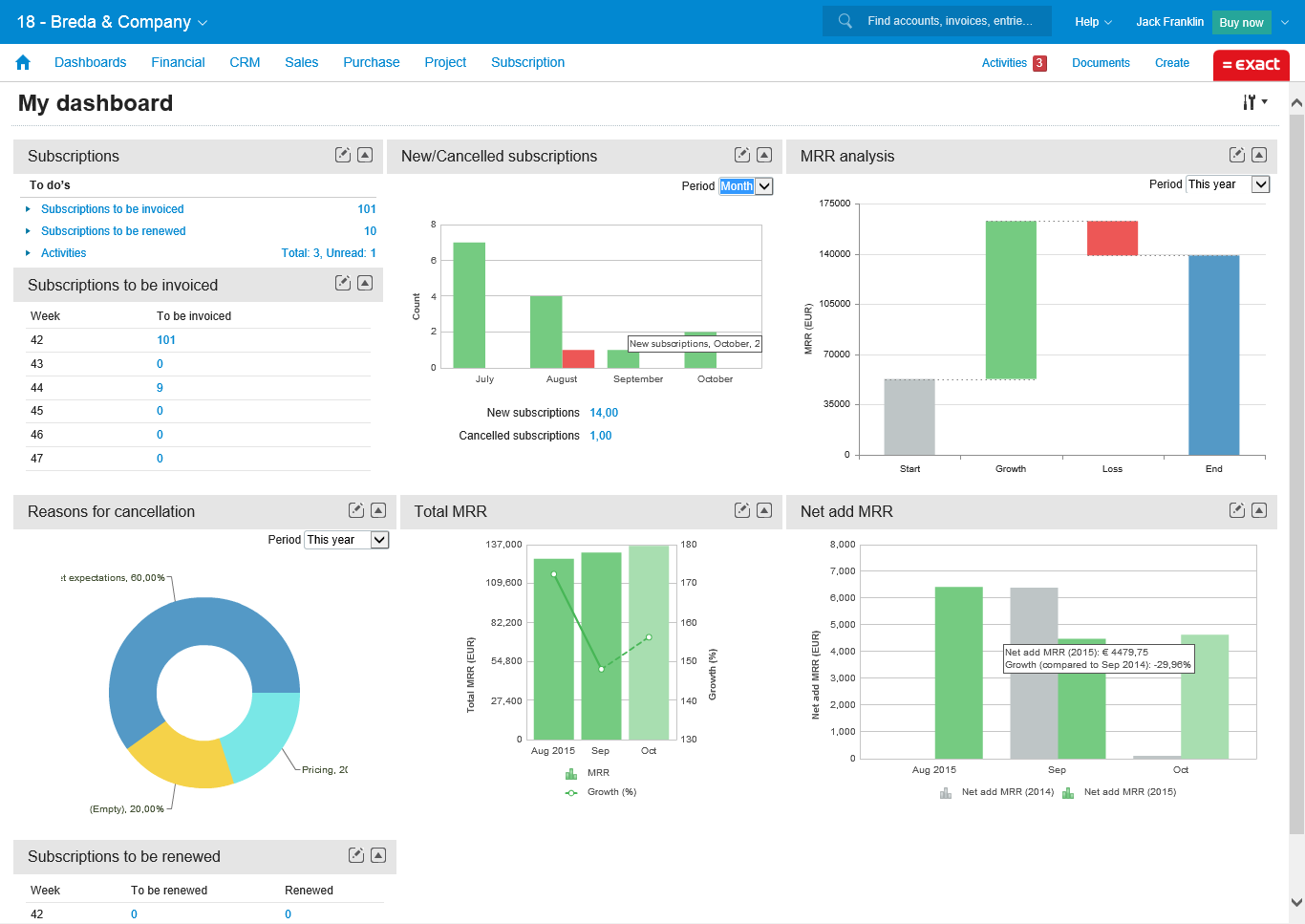Collapse the New/Cancelled subscriptions widget
Viewport: 1305px width, 924px height.
pos(764,155)
